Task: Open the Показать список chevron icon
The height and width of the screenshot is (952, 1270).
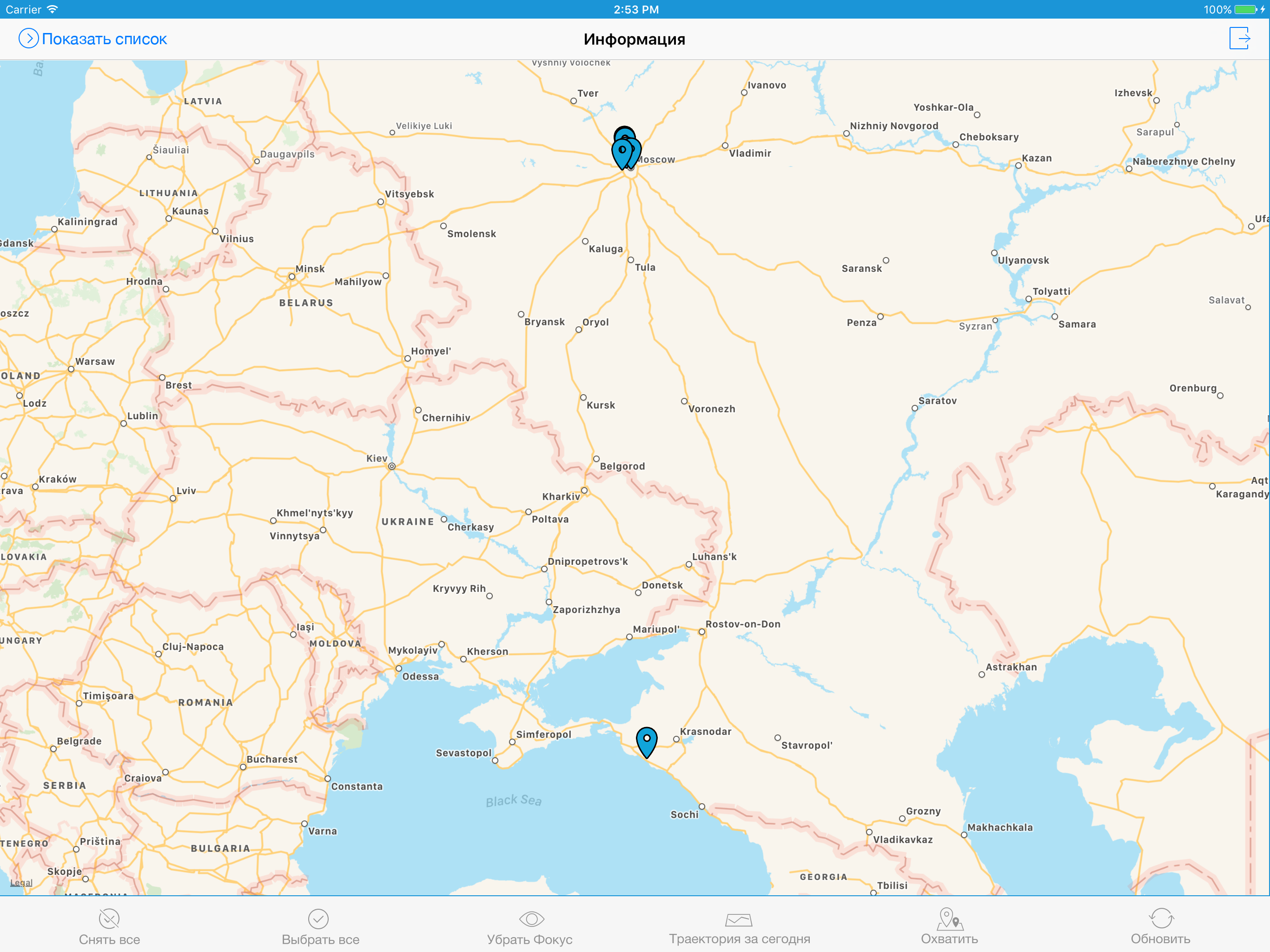Action: point(29,39)
